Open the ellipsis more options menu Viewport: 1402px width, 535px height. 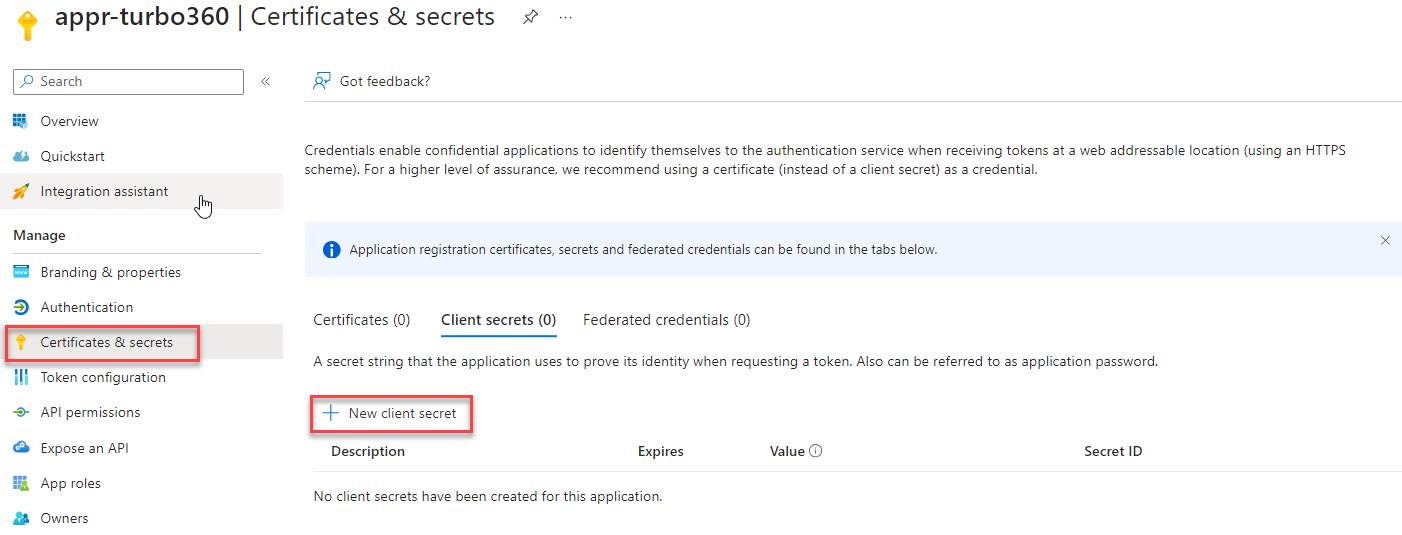point(565,18)
